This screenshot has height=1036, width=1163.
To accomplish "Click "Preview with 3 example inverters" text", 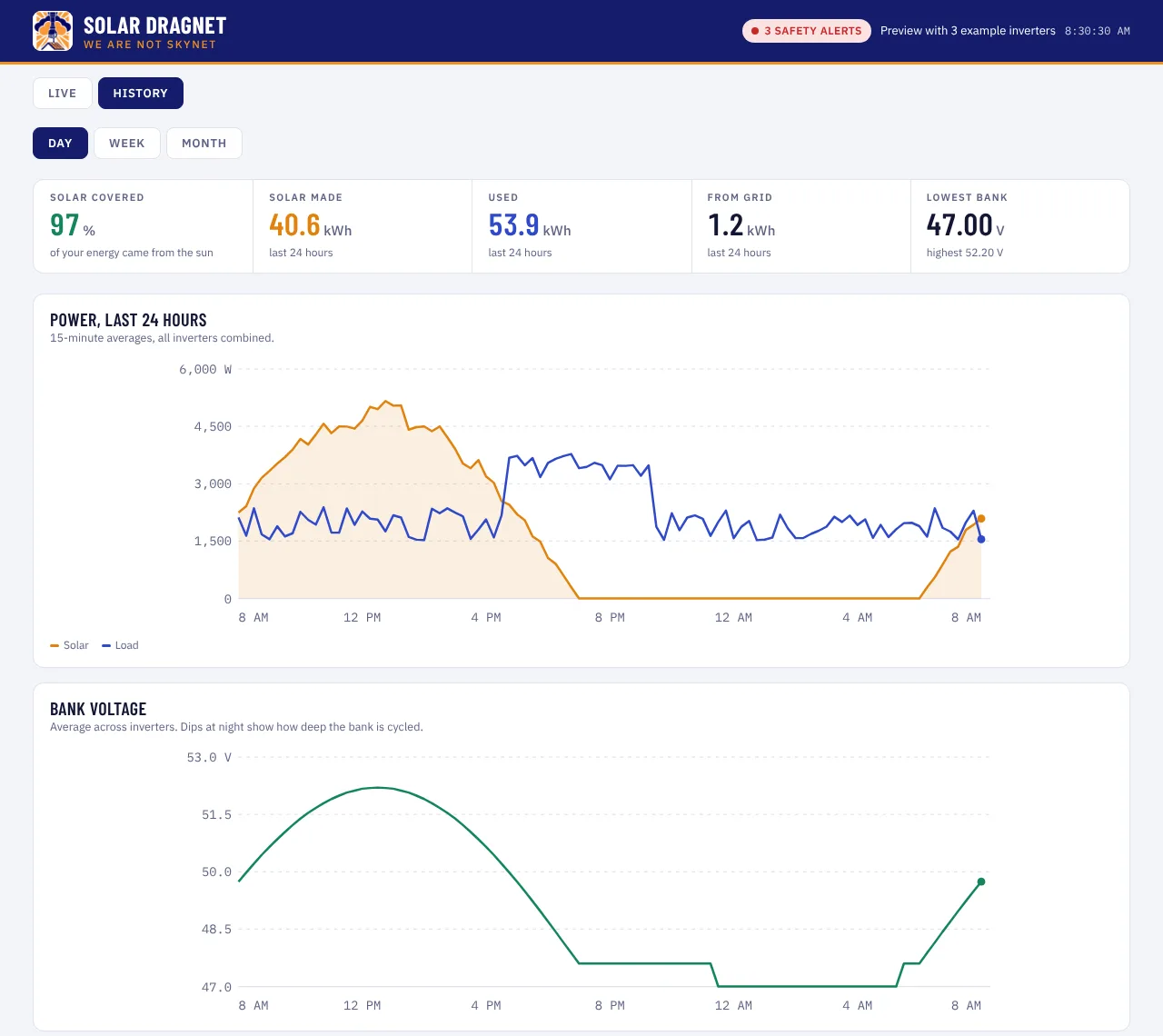I will pos(968,31).
